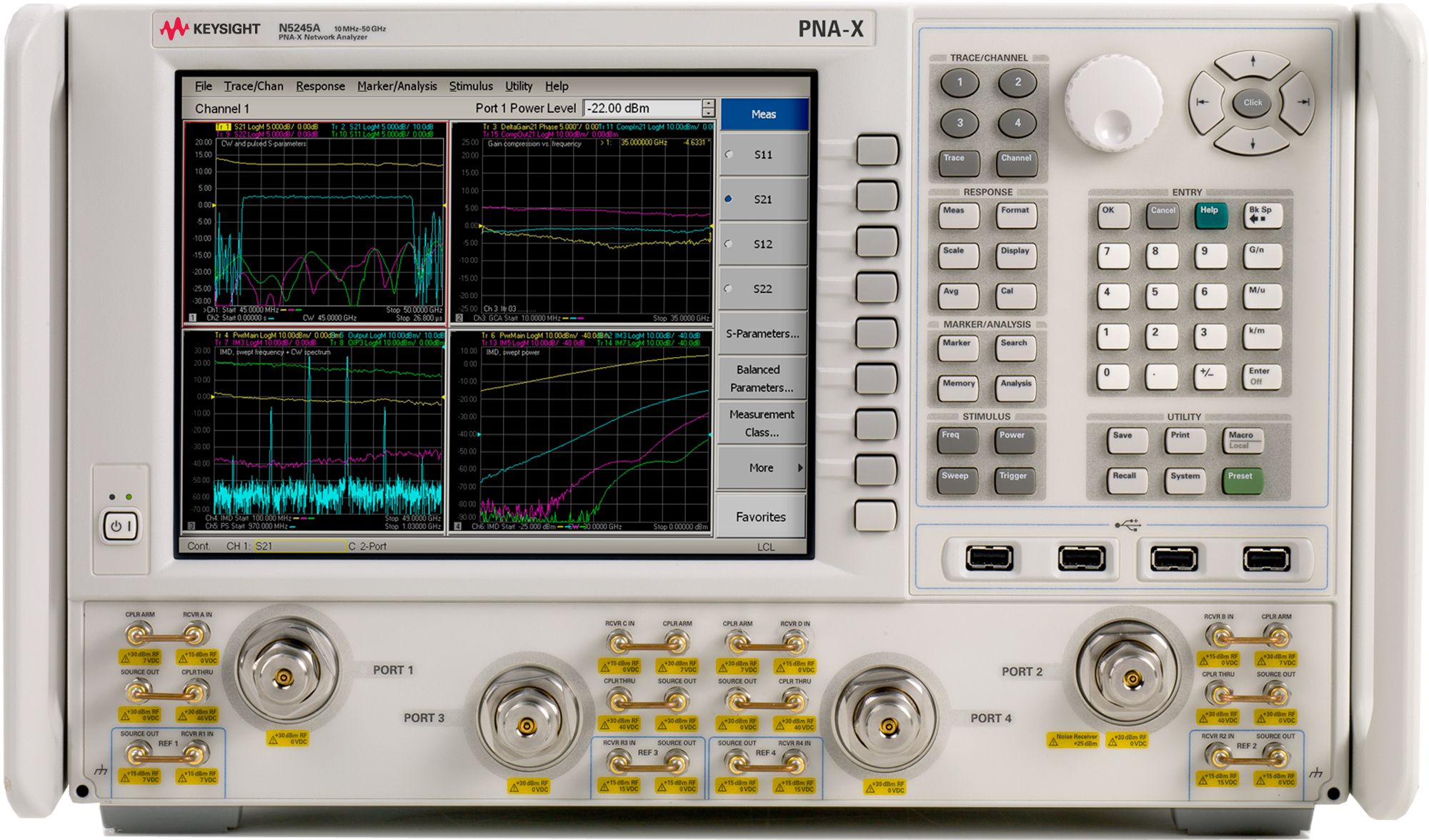The height and width of the screenshot is (840, 1429).
Task: Click the rotary tuning knob
Action: pos(1113,103)
